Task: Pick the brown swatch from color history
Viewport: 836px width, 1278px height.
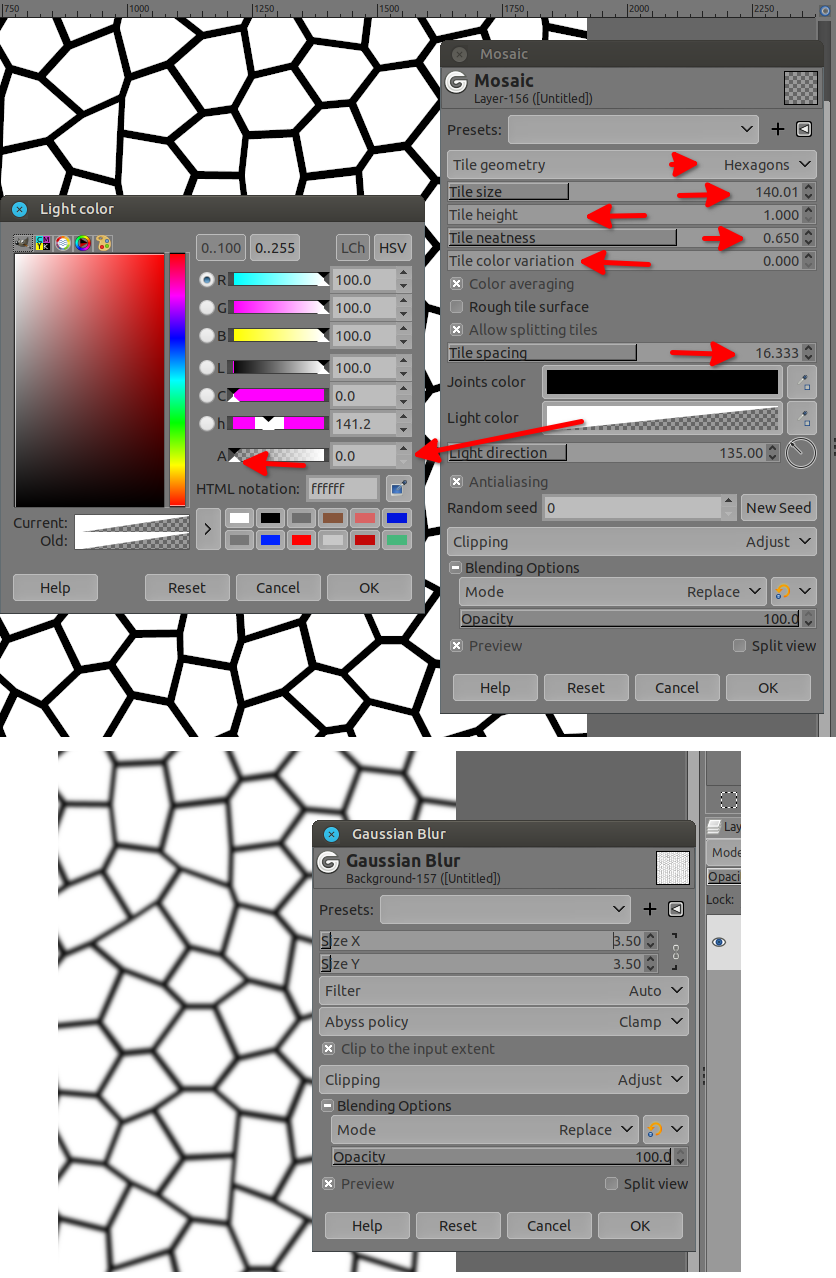Action: click(x=334, y=518)
